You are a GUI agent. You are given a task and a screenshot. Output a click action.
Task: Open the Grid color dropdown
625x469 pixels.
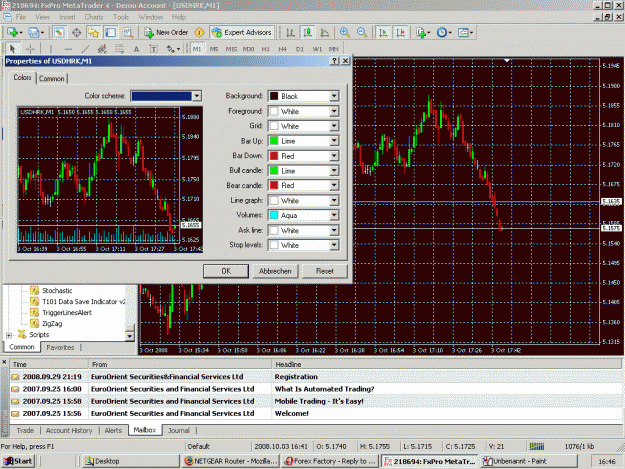[x=334, y=126]
